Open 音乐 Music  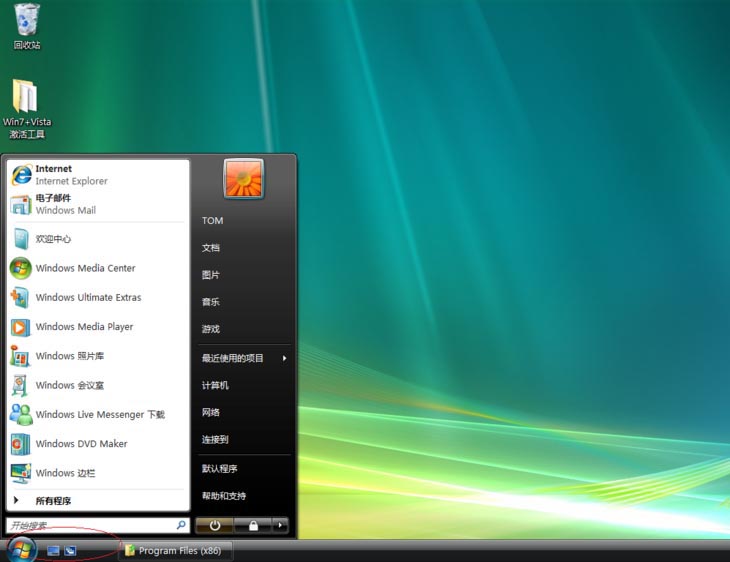[211, 302]
